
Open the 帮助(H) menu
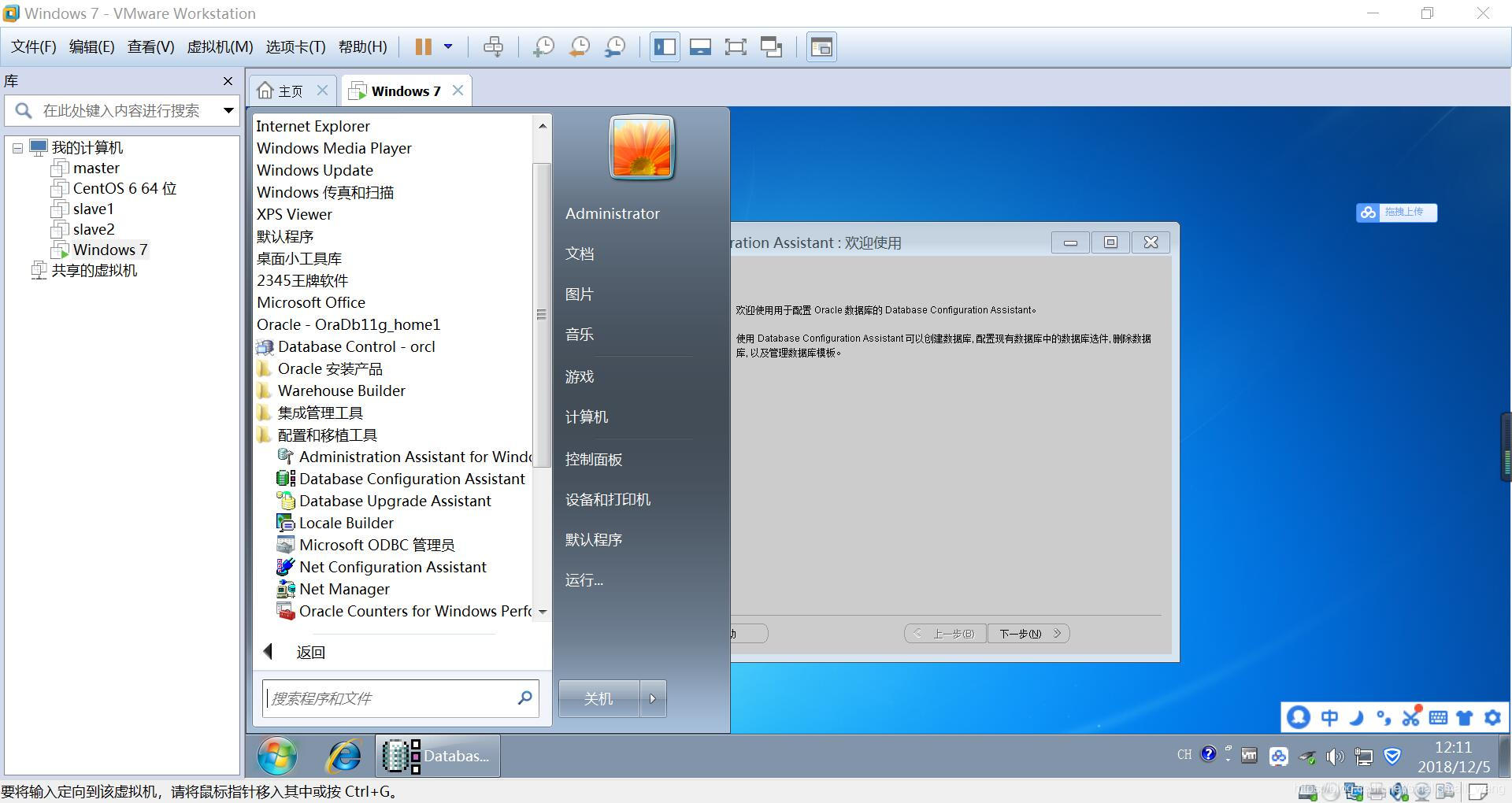pyautogui.click(x=363, y=47)
